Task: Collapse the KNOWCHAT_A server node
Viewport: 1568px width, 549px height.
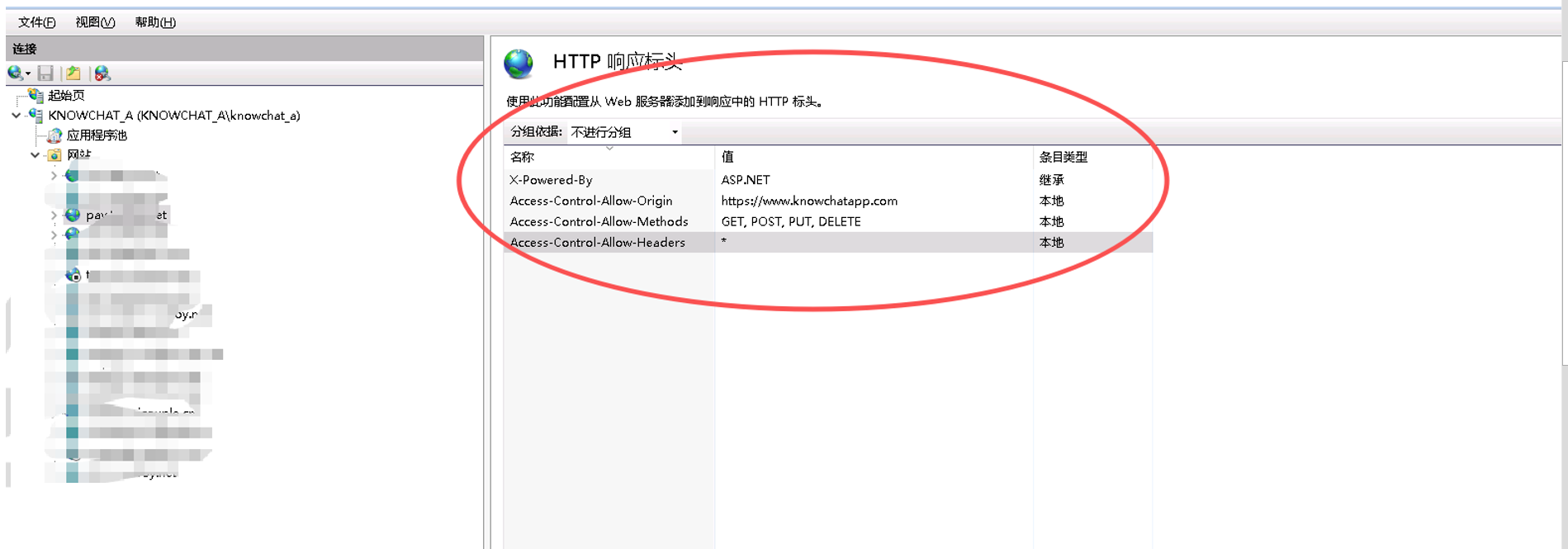Action: click(16, 116)
